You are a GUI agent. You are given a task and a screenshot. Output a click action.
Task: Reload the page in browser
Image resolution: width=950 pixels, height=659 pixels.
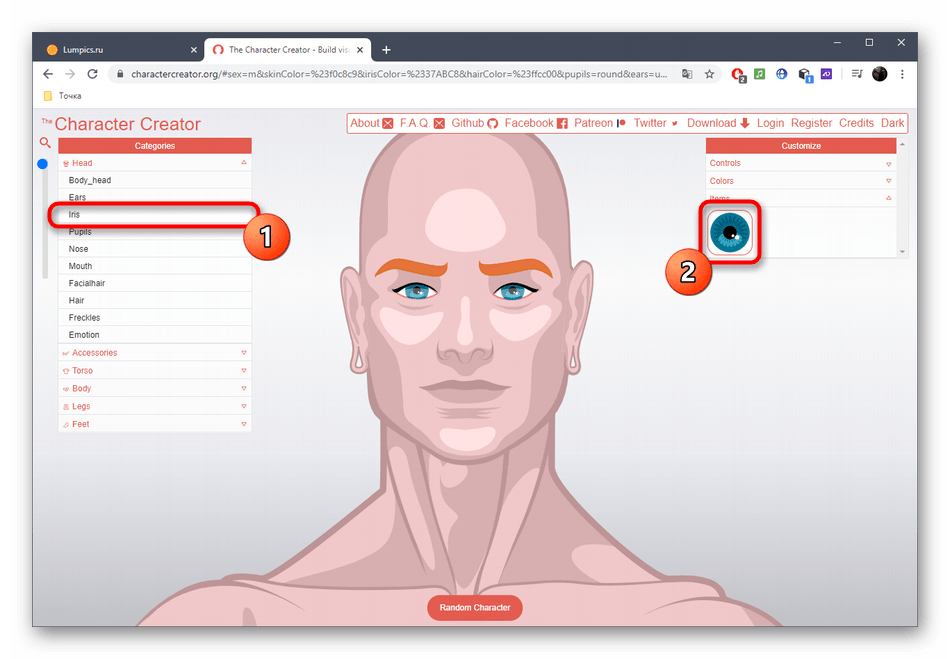93,74
